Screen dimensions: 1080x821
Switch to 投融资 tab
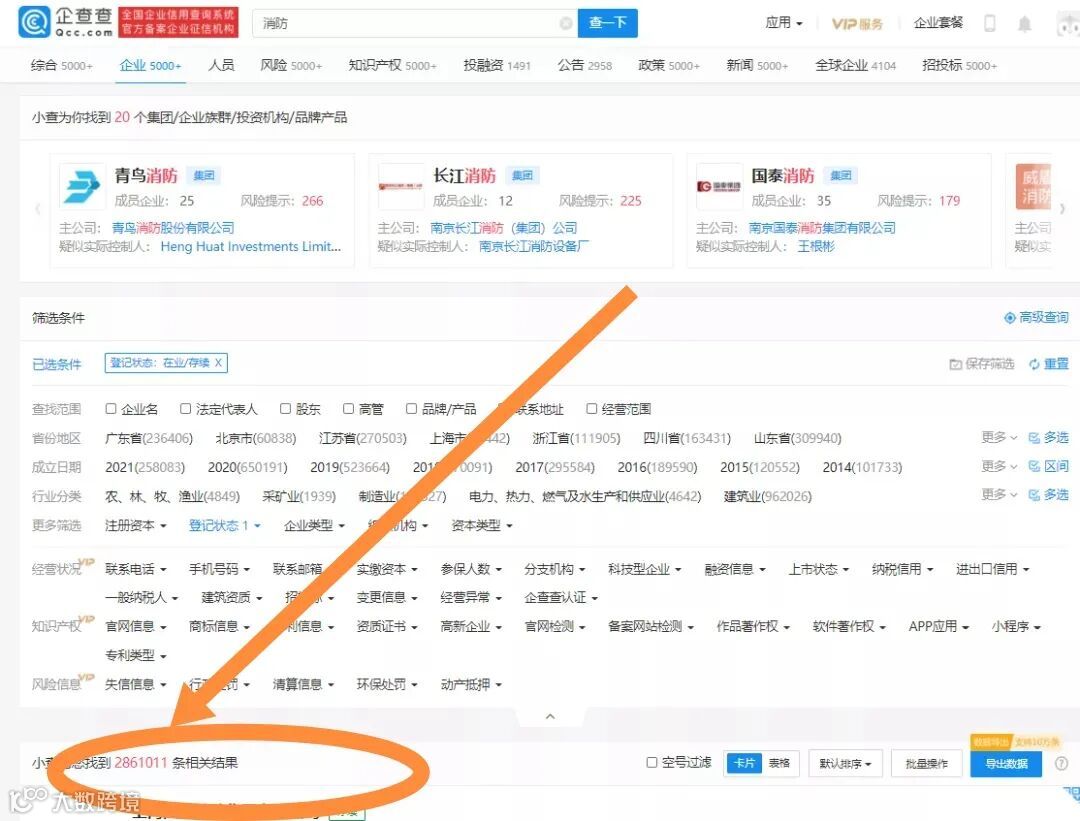pos(497,65)
